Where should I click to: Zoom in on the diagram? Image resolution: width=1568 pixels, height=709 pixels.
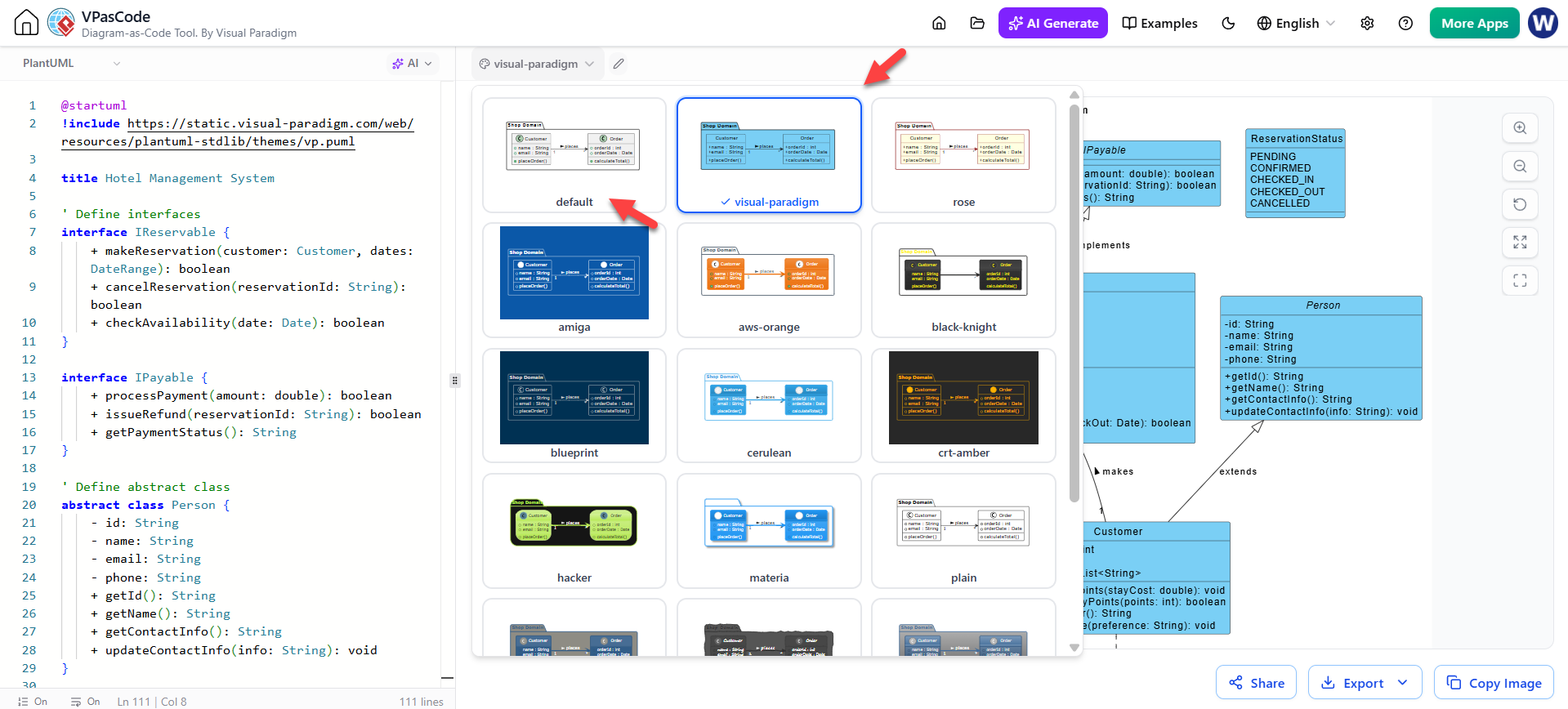point(1520,127)
